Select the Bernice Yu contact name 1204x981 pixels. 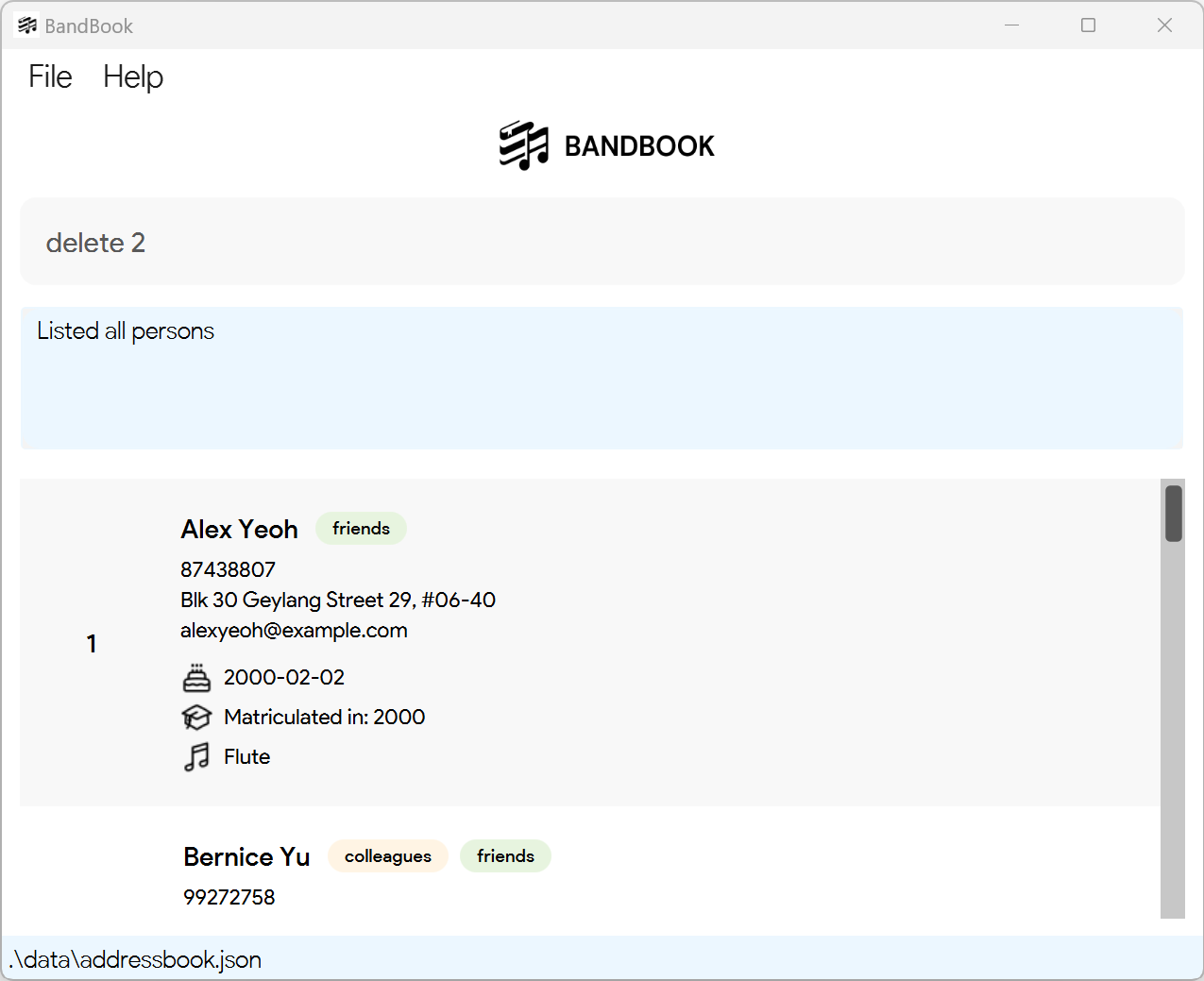(246, 857)
